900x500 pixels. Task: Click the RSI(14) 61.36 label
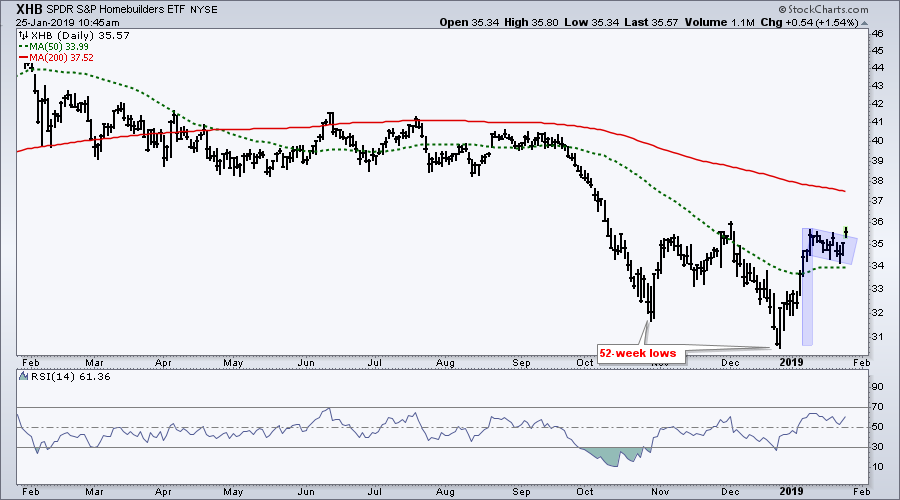tap(70, 377)
